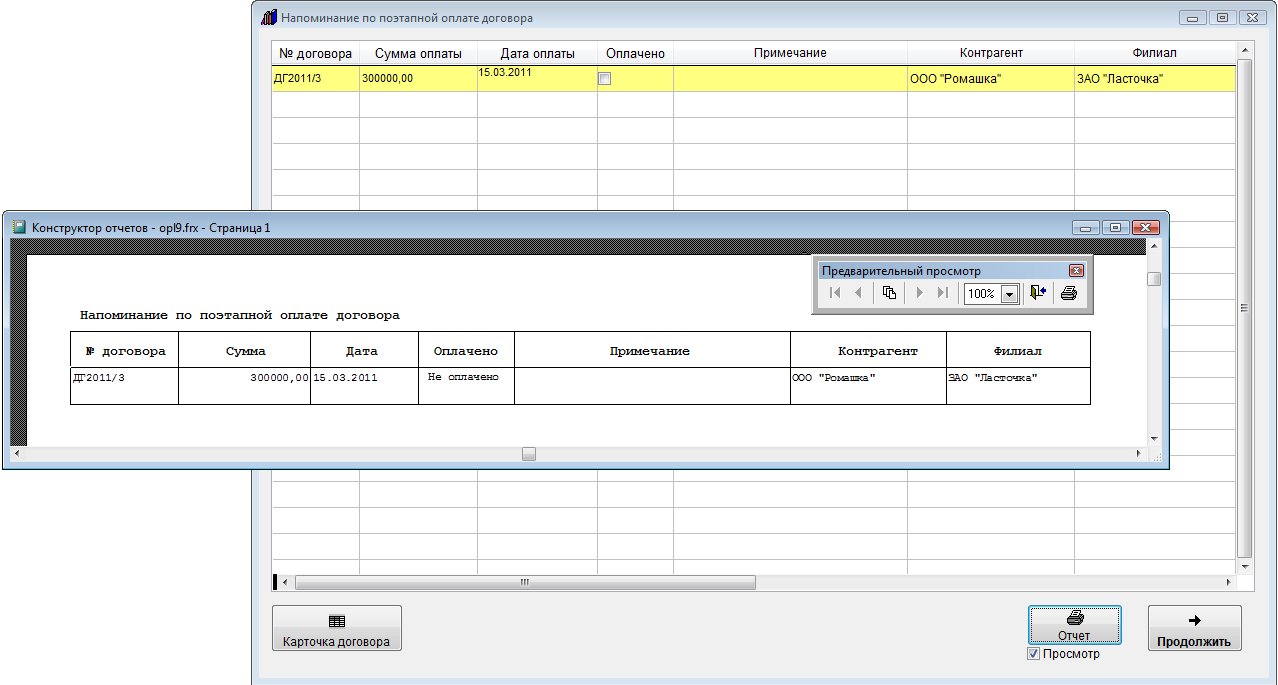Screen dimensions: 1278x685
Task: Click the Продолжить button
Action: 1194,629
